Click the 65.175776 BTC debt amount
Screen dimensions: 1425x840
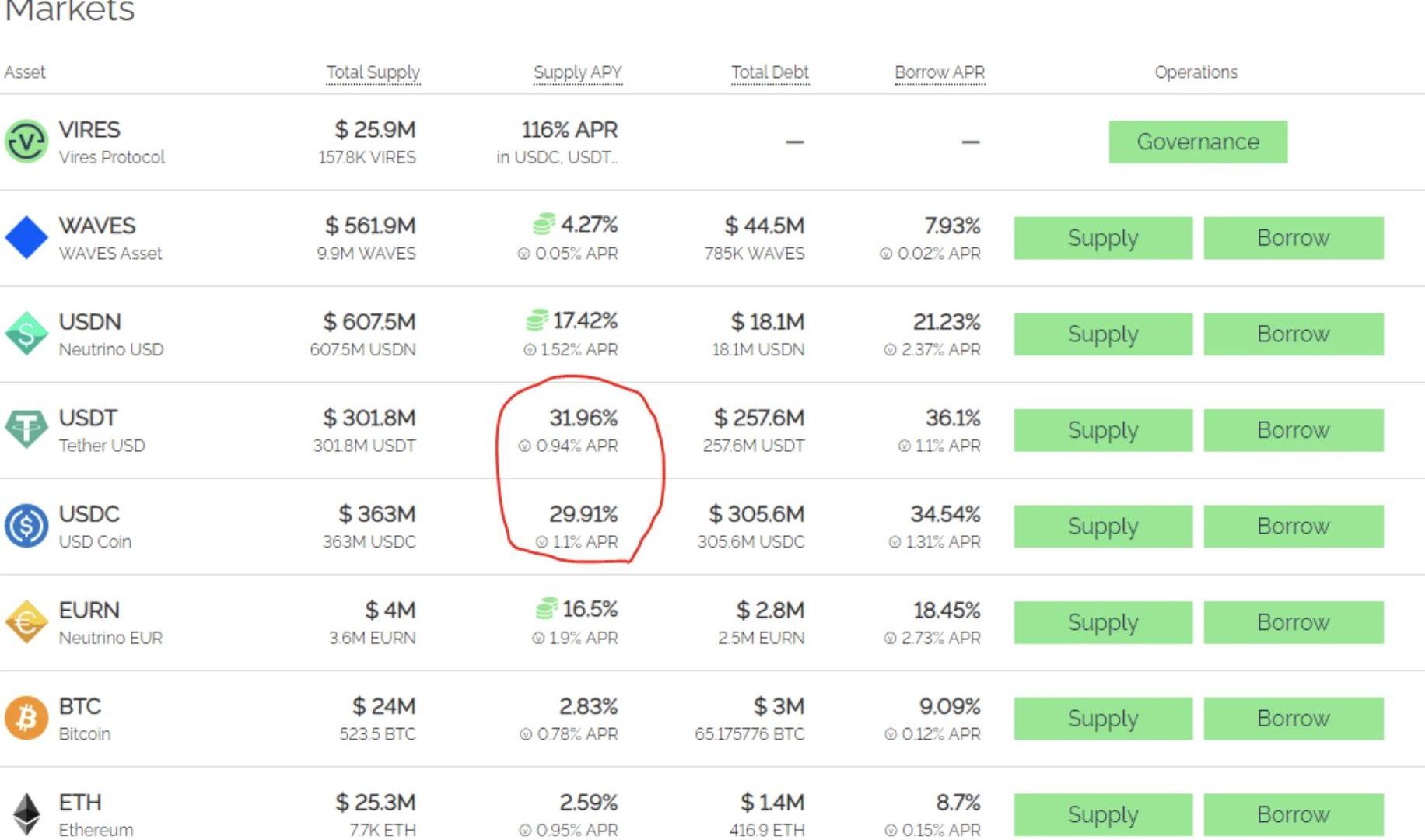750,734
